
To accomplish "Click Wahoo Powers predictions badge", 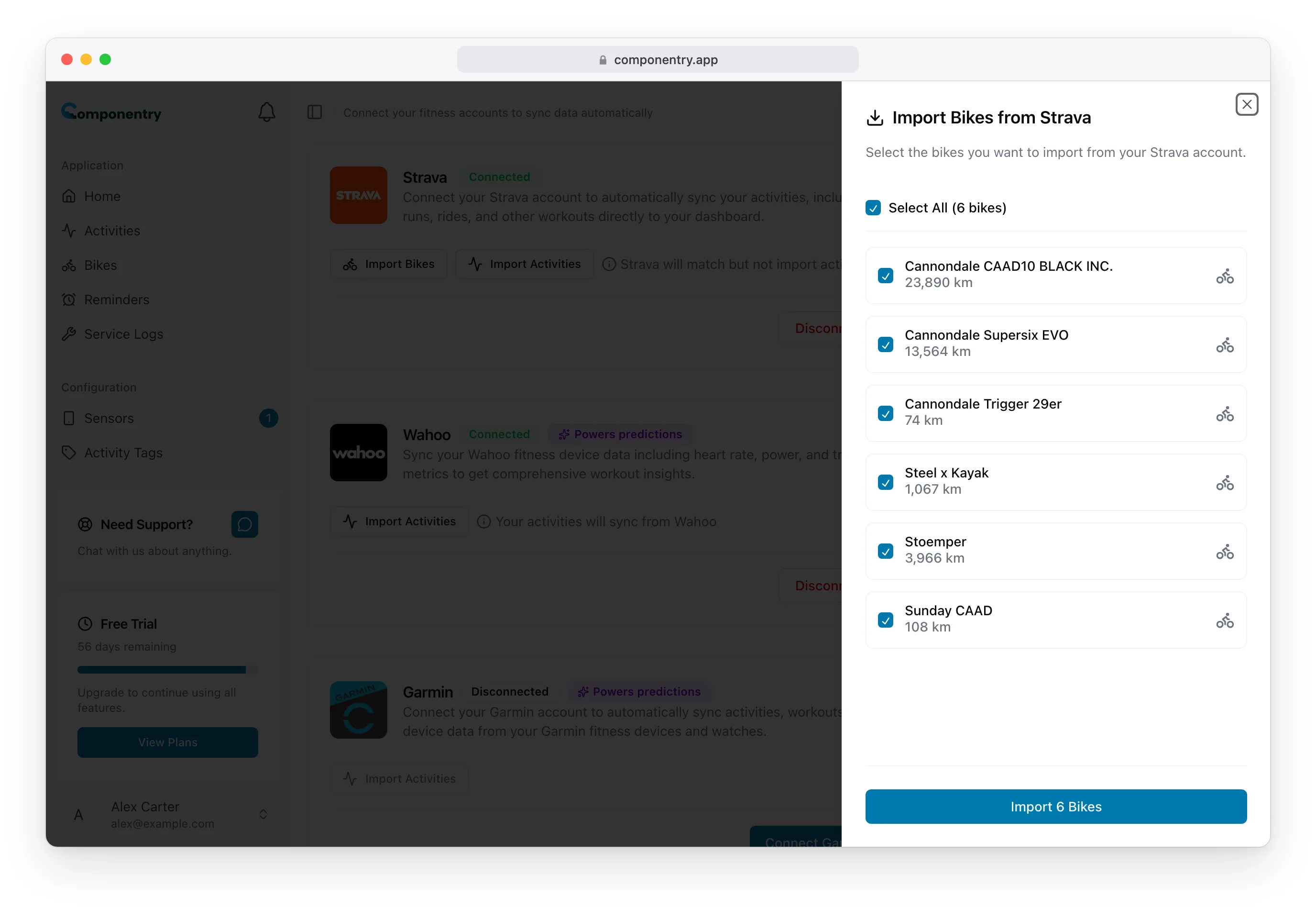I will (620, 434).
